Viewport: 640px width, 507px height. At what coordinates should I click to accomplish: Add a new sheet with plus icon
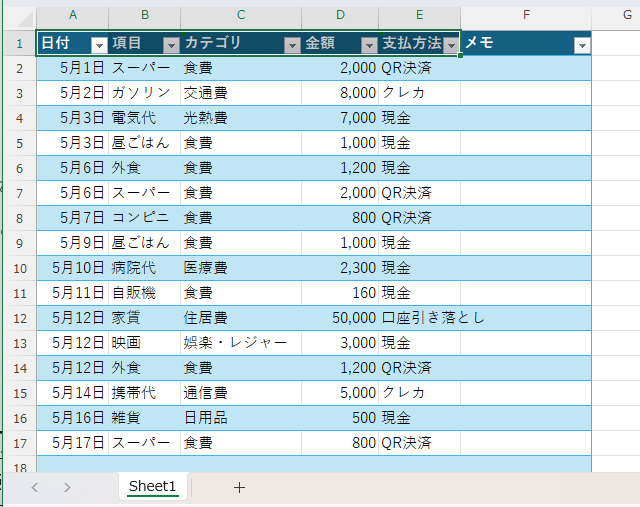240,487
